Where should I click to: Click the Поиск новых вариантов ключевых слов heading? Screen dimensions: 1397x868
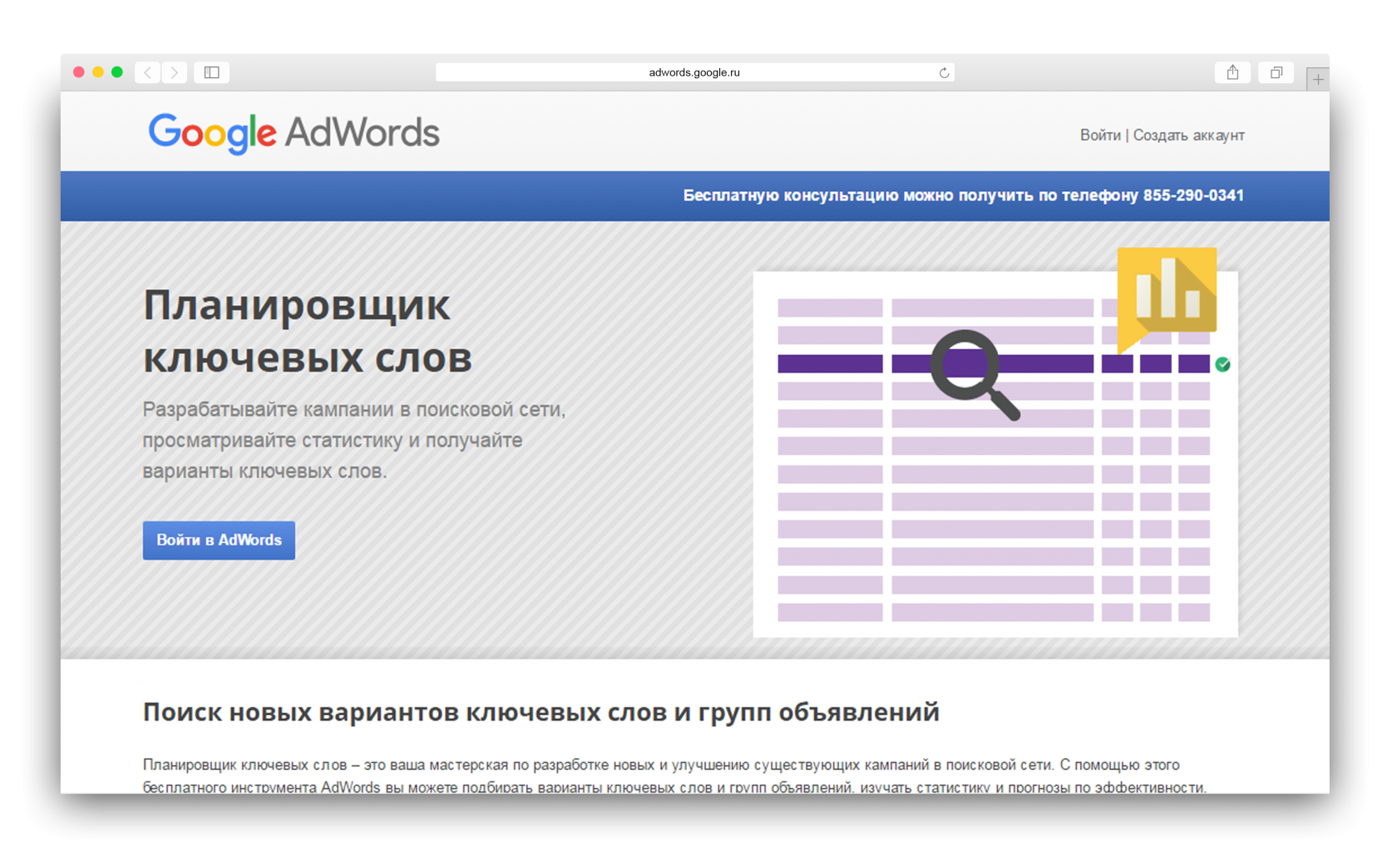[541, 712]
